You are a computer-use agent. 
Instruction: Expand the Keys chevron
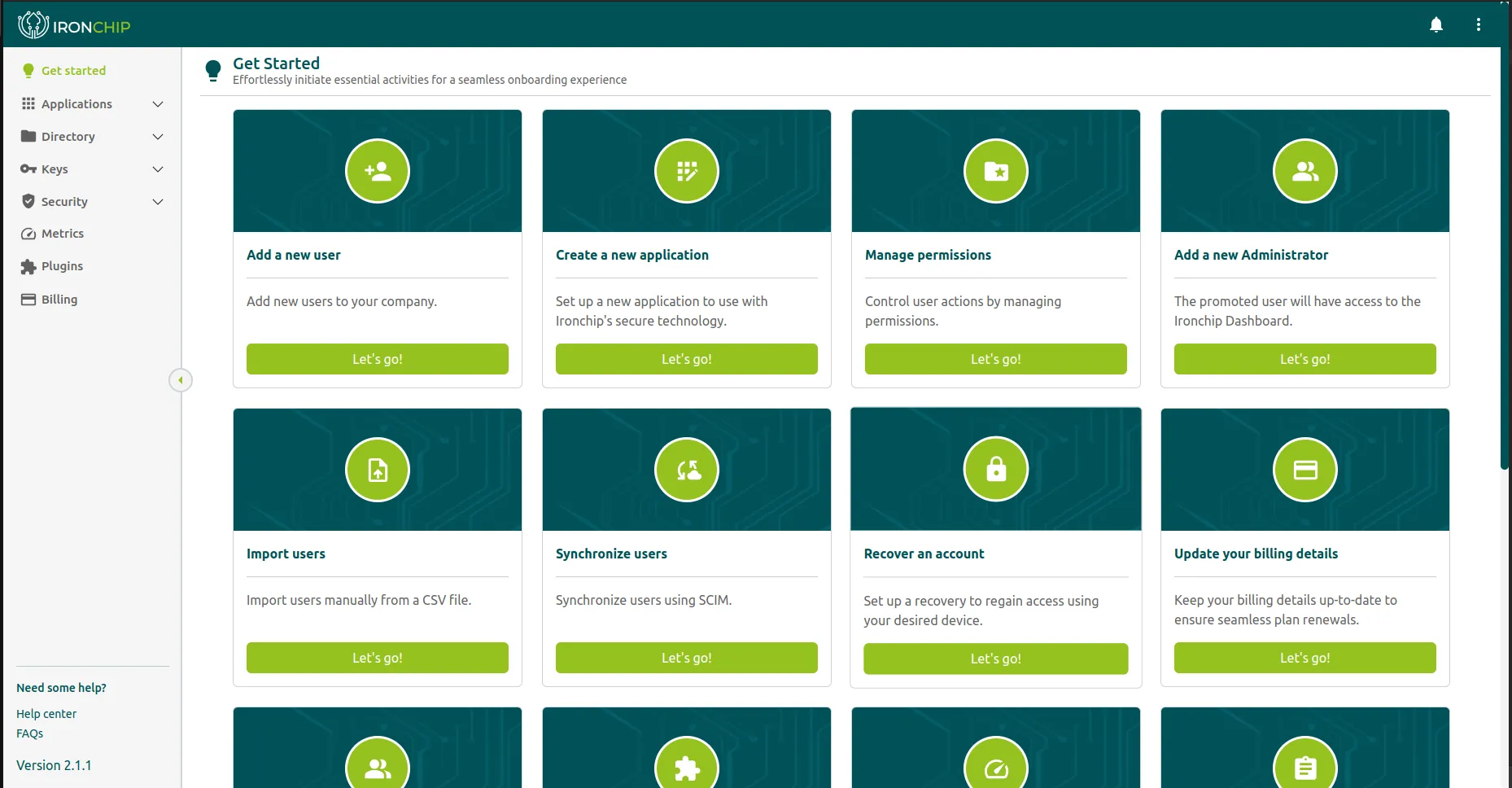click(x=158, y=169)
